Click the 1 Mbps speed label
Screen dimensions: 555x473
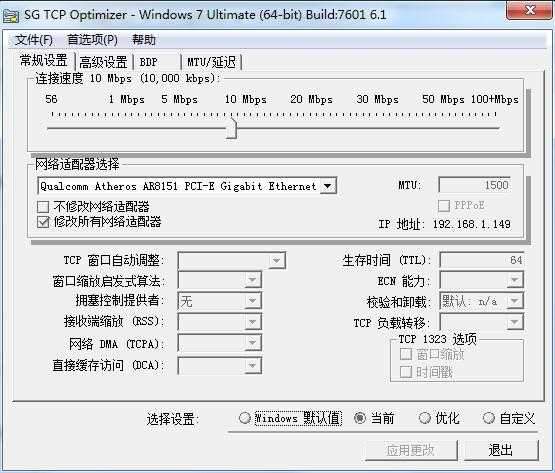pyautogui.click(x=126, y=99)
